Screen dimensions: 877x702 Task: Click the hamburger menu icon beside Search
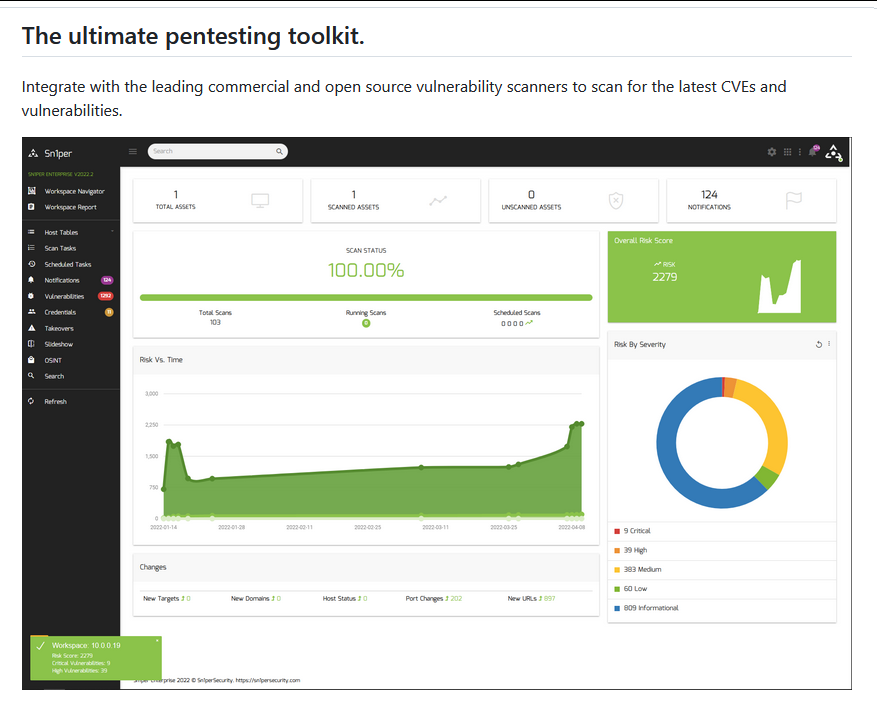point(133,151)
